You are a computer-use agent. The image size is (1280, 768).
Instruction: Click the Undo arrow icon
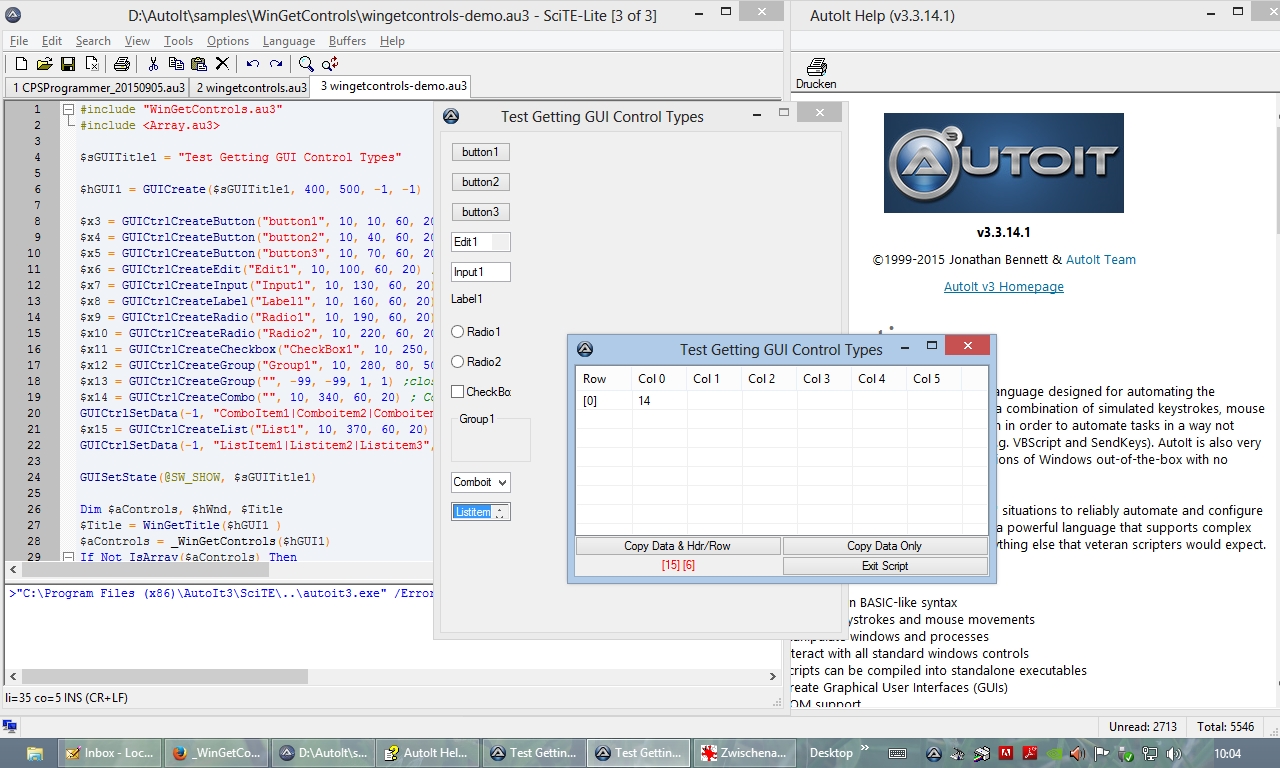[252, 64]
